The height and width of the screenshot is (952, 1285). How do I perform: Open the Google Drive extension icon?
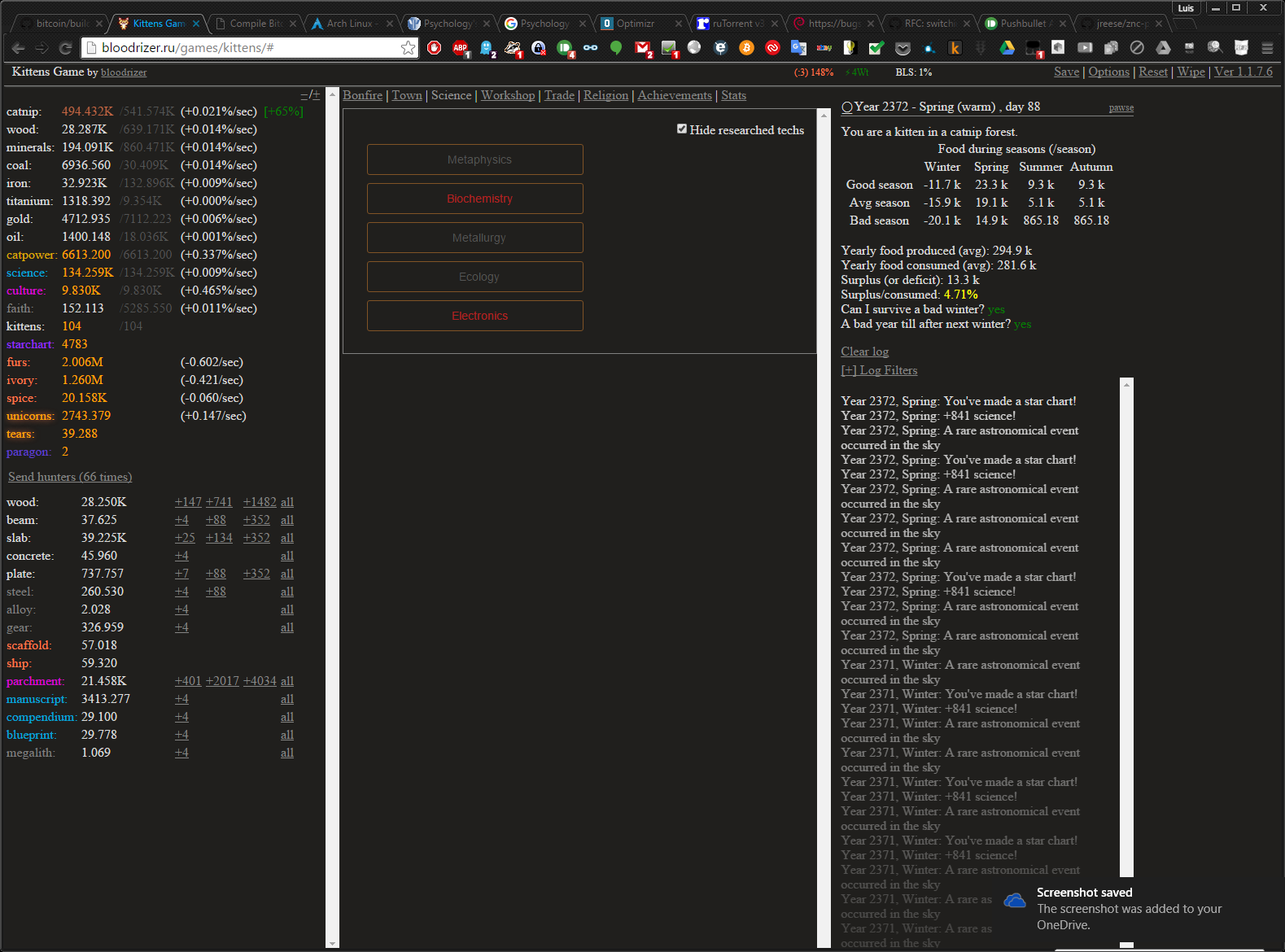point(1007,48)
